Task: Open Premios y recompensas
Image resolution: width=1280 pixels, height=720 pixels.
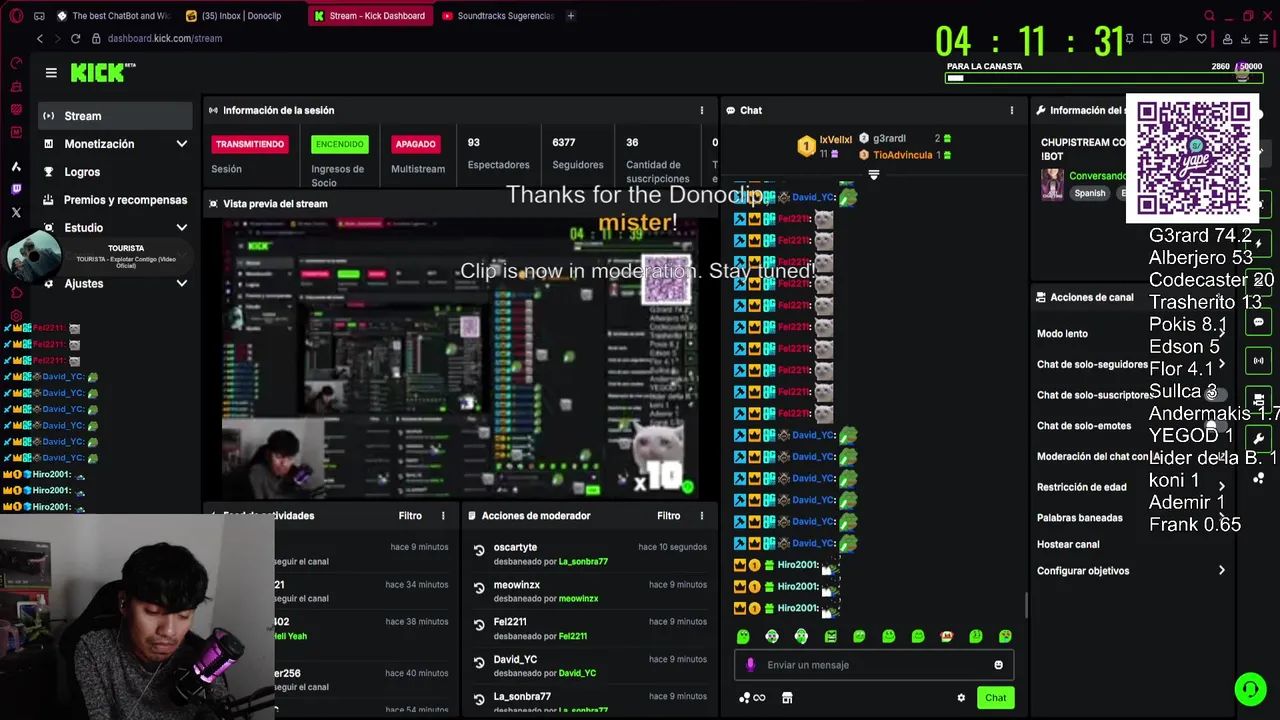Action: [115, 200]
